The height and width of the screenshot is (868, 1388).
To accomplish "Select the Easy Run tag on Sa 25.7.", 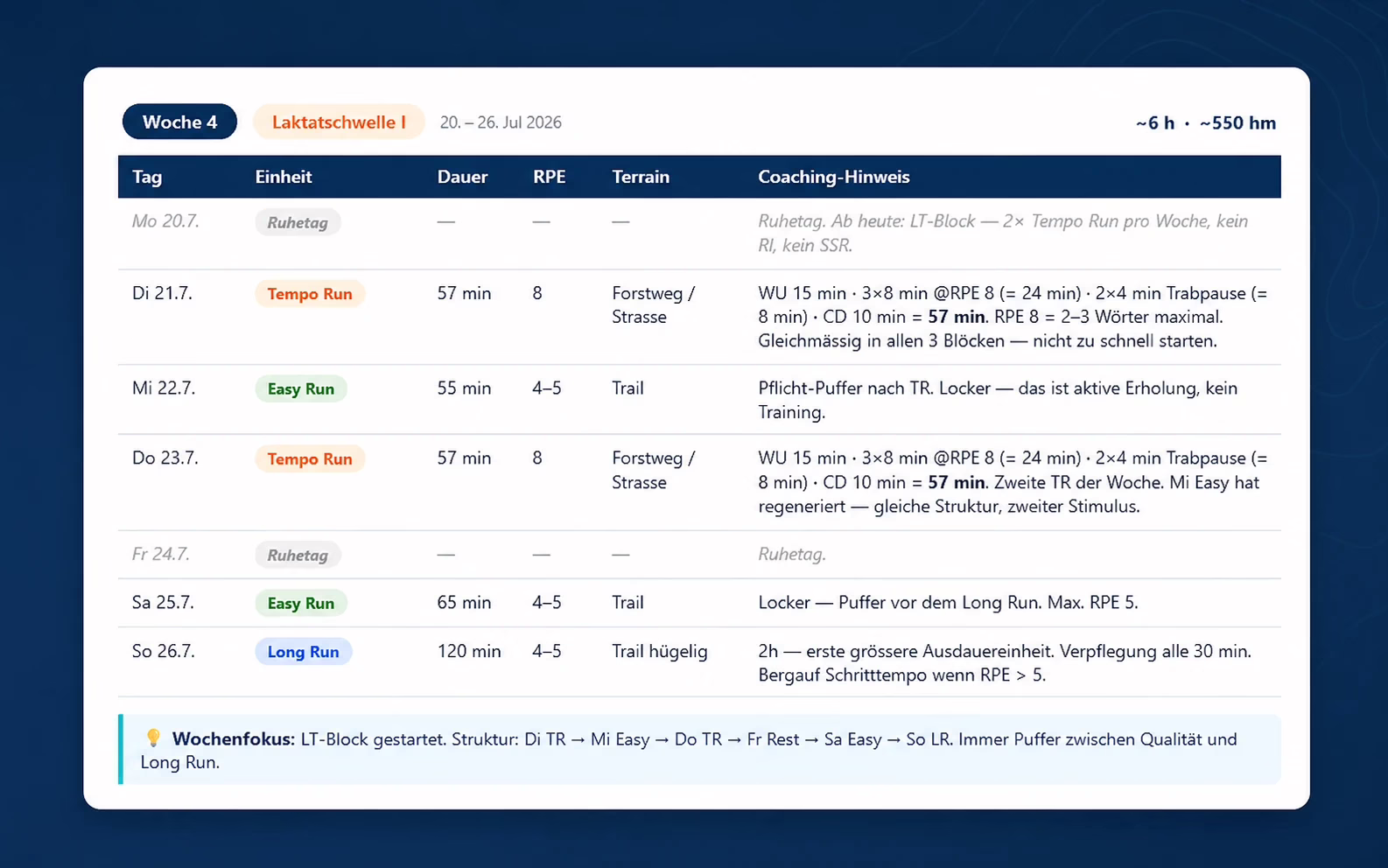I will tap(301, 604).
